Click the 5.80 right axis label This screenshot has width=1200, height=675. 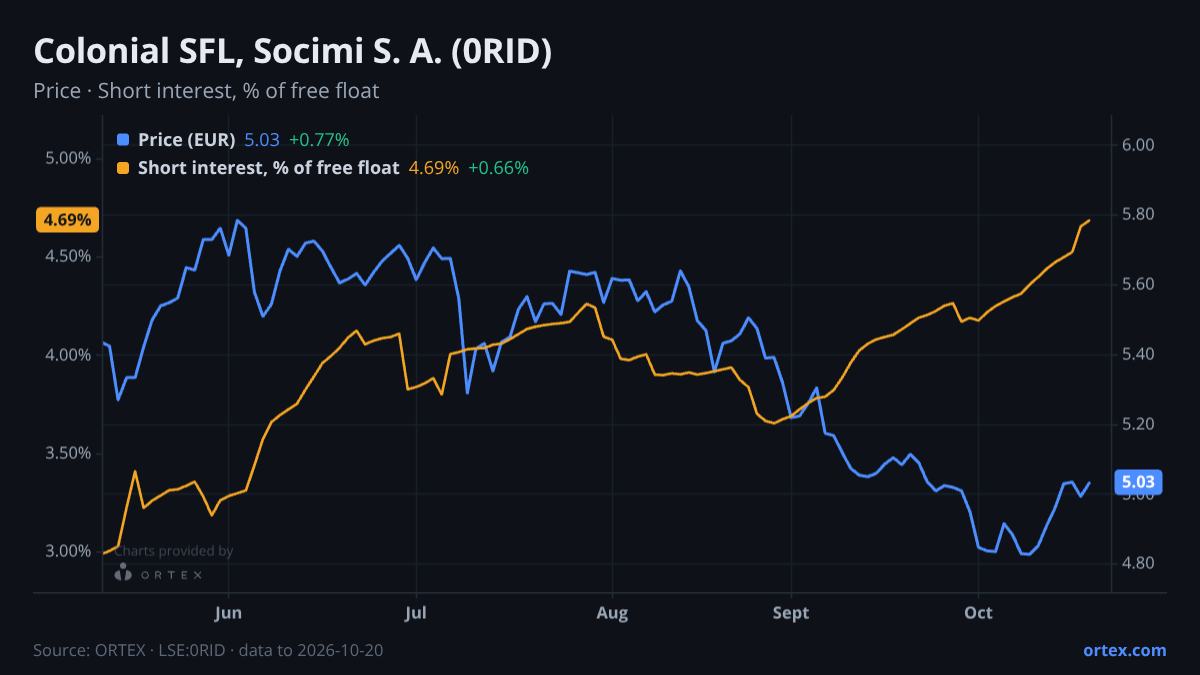tap(1138, 215)
